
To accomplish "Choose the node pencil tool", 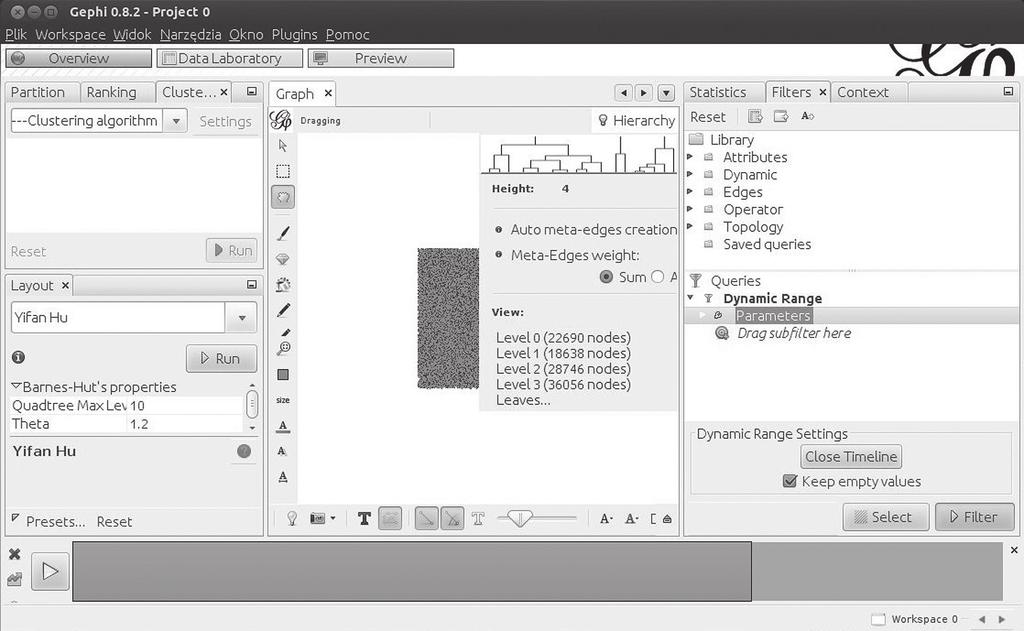I will click(x=283, y=310).
